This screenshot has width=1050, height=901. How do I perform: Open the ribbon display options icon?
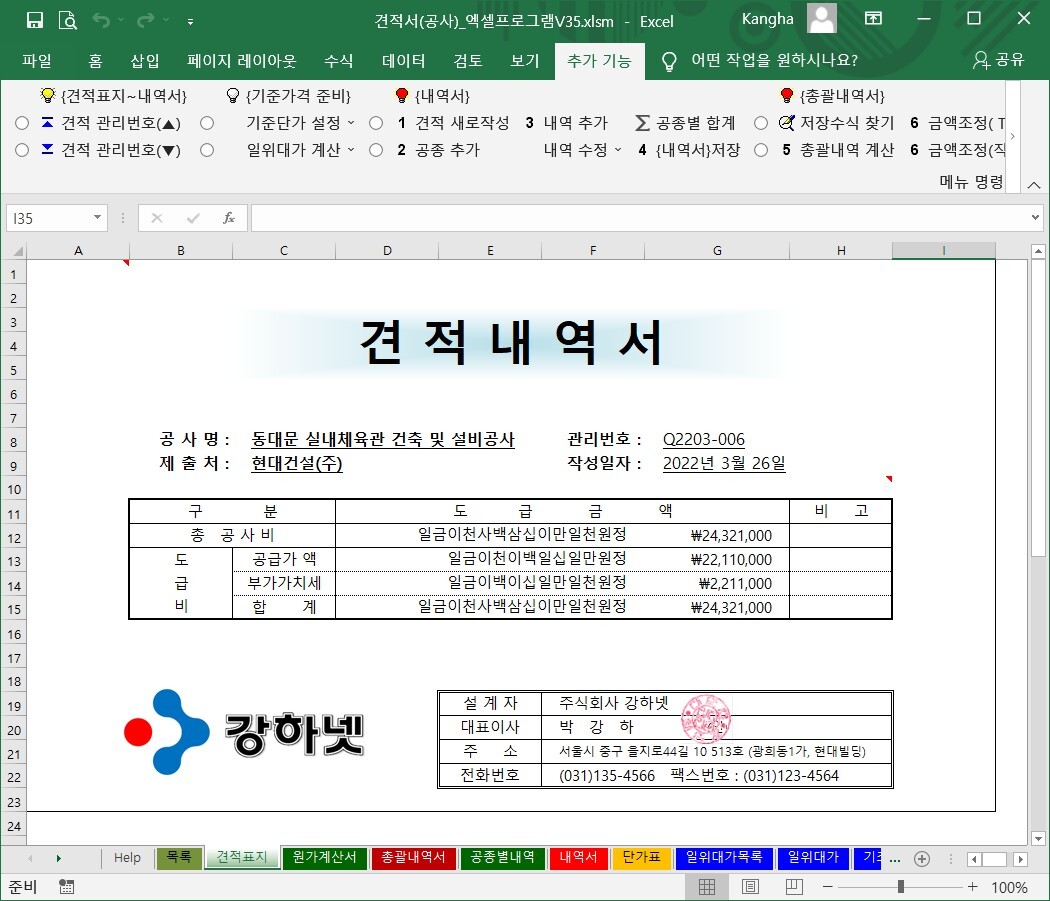tap(873, 19)
